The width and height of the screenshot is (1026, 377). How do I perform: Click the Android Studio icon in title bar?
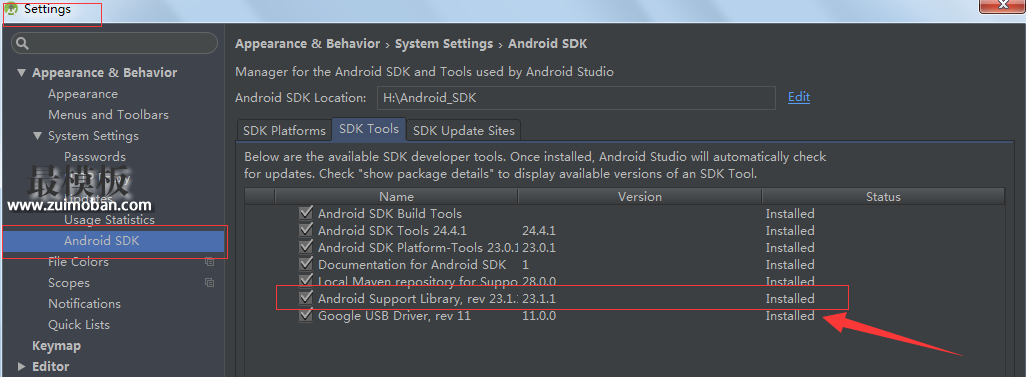pyautogui.click(x=11, y=9)
